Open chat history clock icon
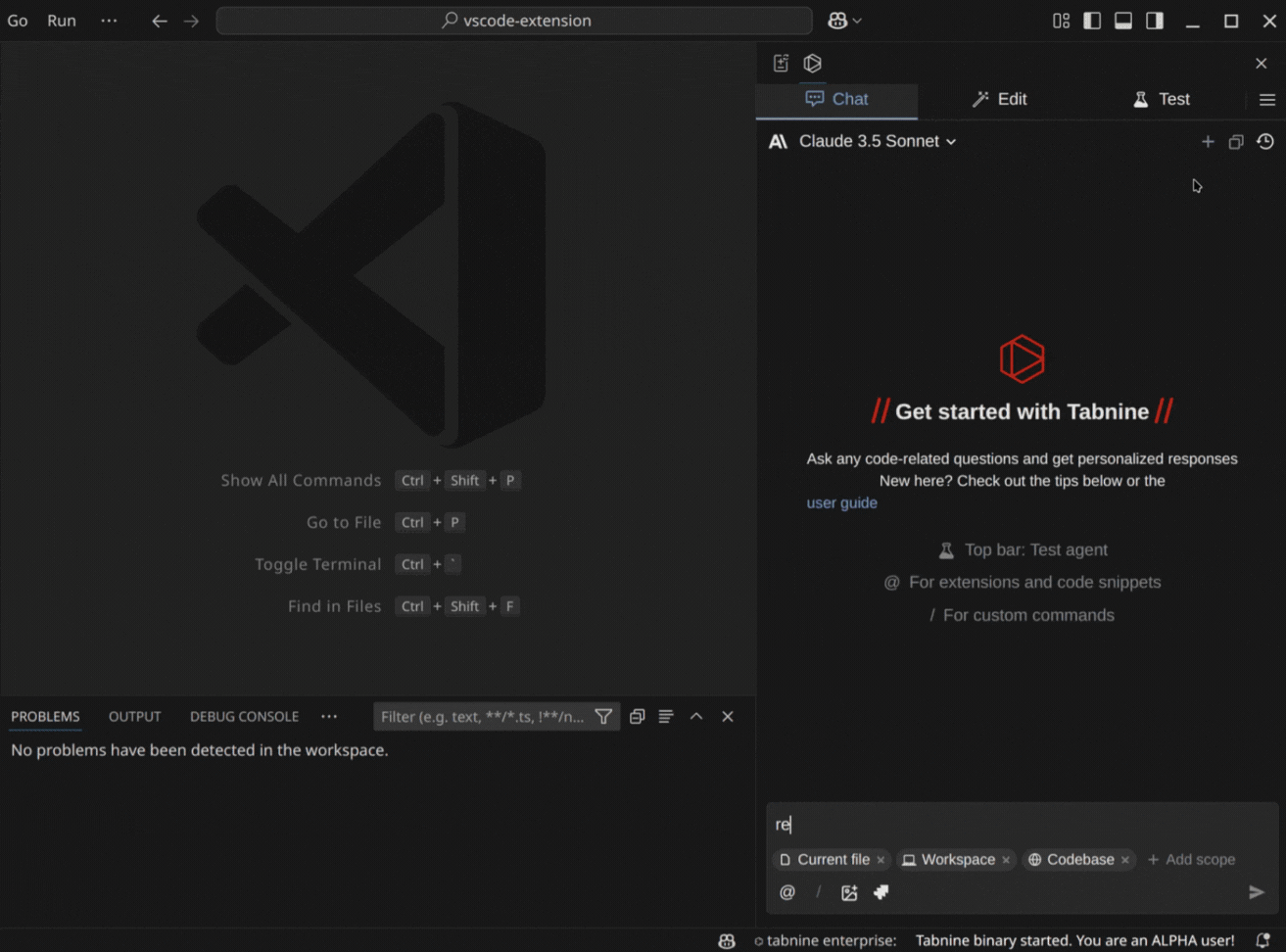 pyautogui.click(x=1264, y=142)
